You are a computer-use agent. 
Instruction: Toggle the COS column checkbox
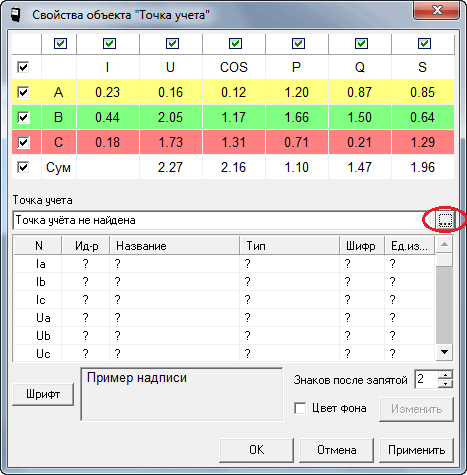click(x=235, y=43)
